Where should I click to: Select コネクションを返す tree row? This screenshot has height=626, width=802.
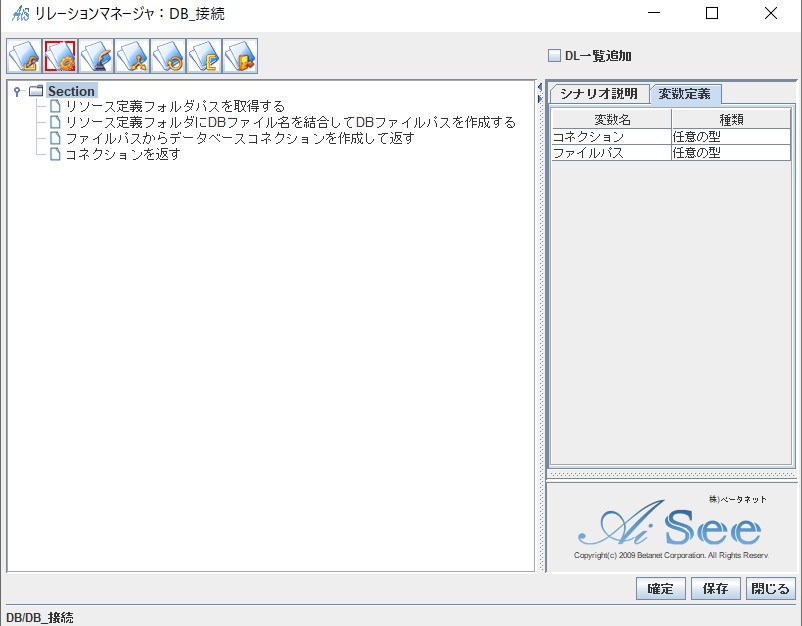123,154
